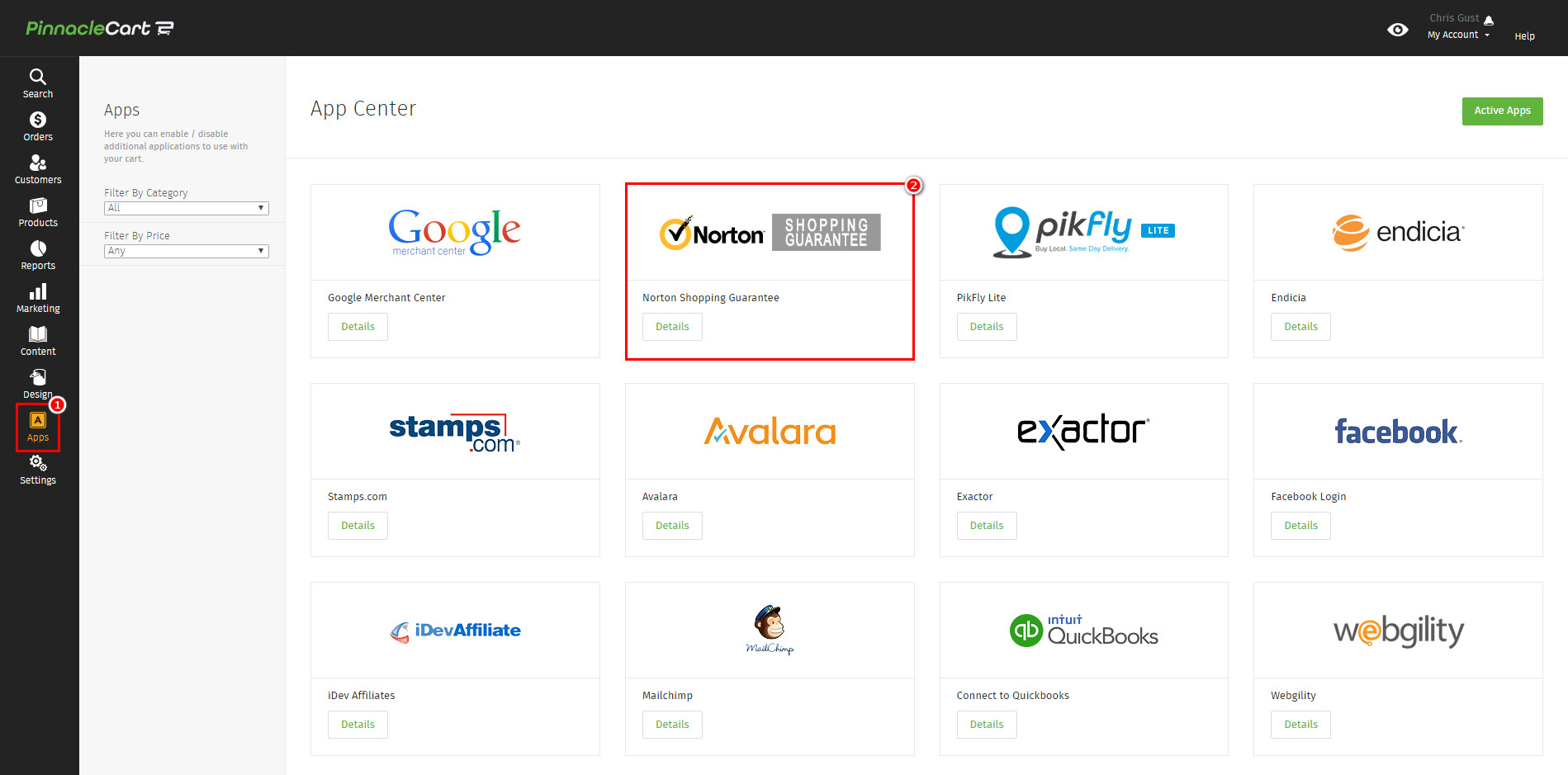The image size is (1568, 775).
Task: Open Details for Exactor
Action: point(987,526)
